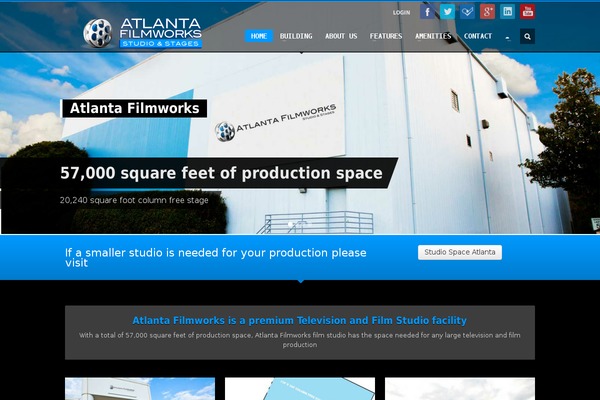Open the Features menu item

386,36
